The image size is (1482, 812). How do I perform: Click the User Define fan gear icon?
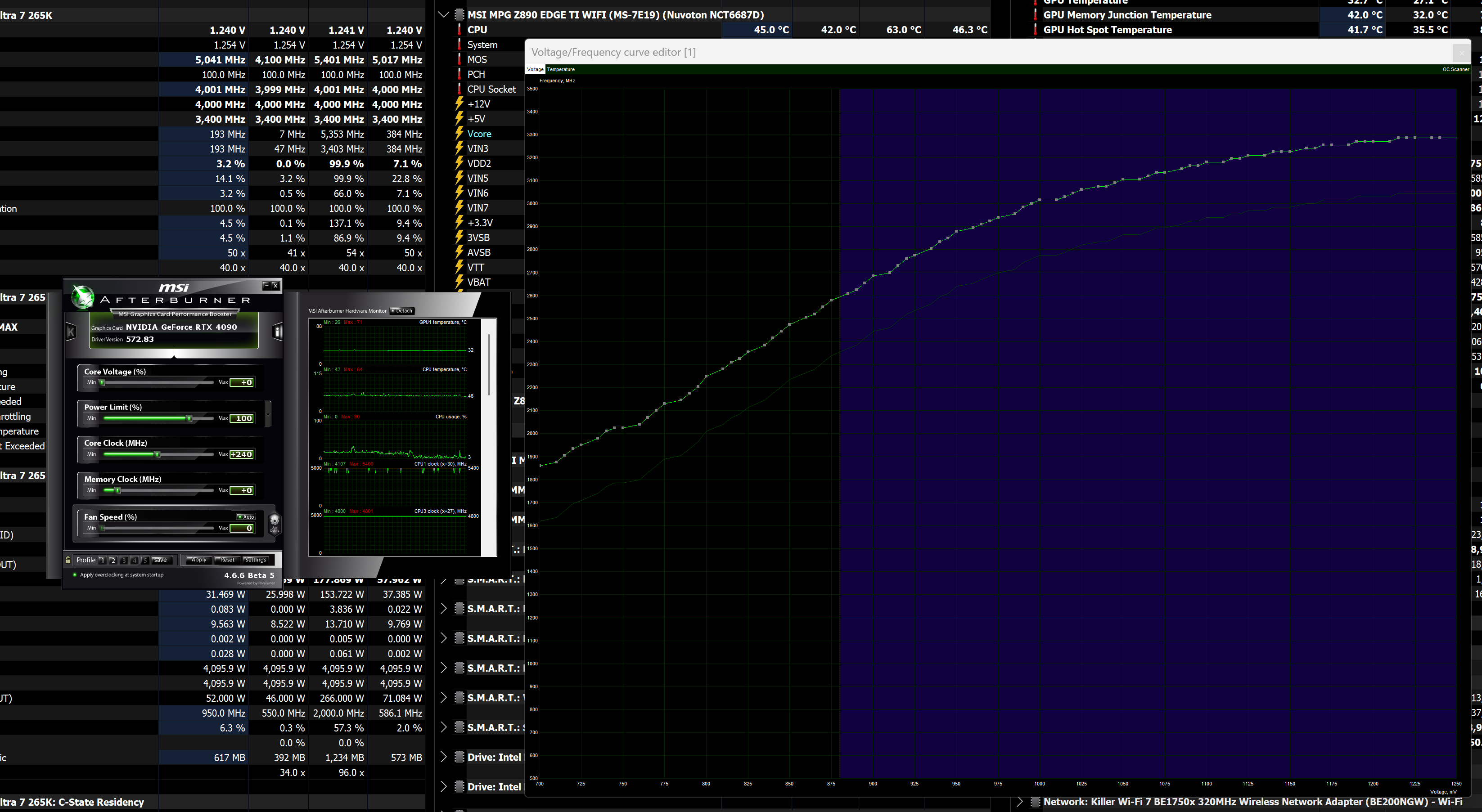coord(275,522)
